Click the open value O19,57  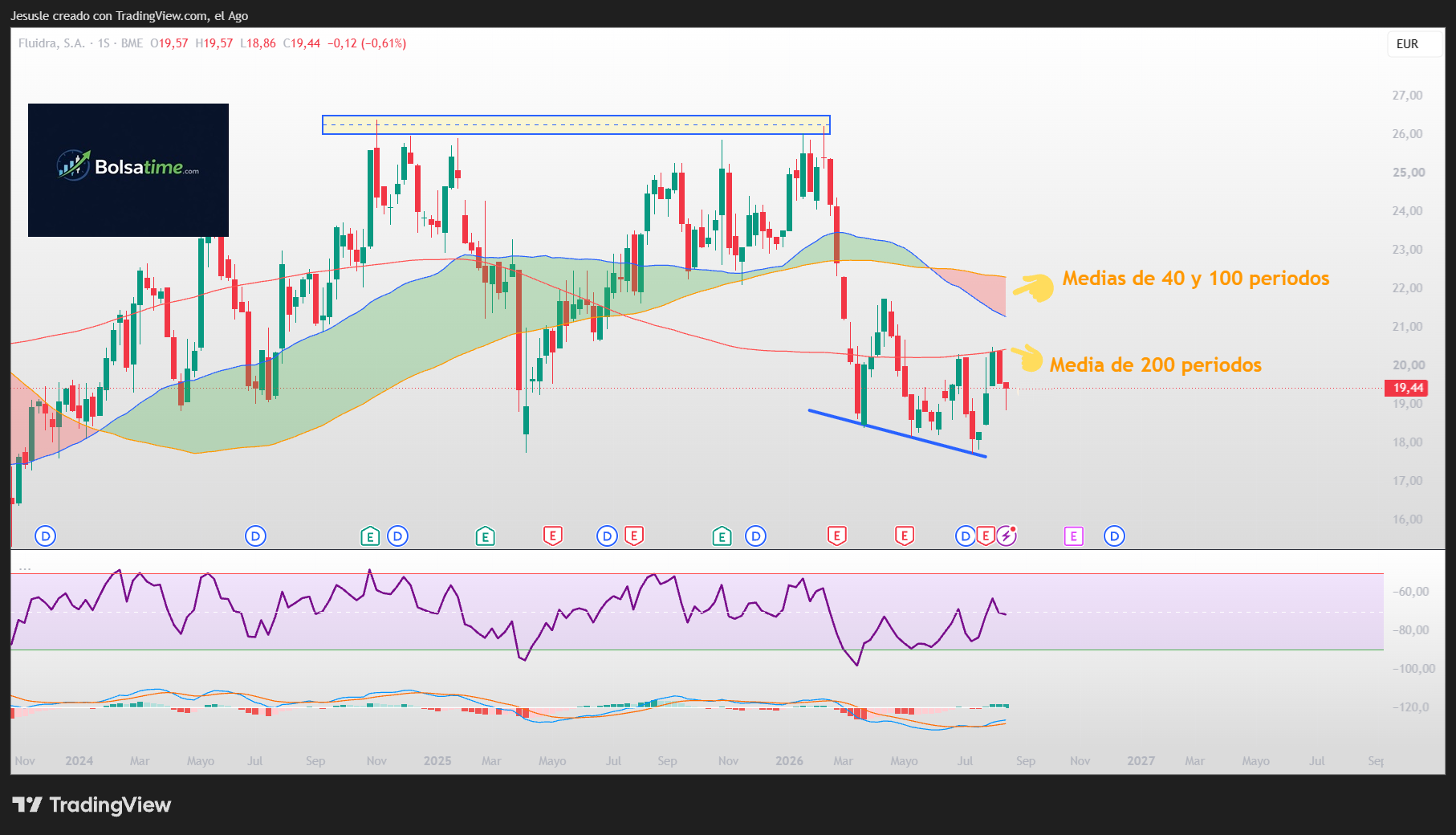pos(169,43)
